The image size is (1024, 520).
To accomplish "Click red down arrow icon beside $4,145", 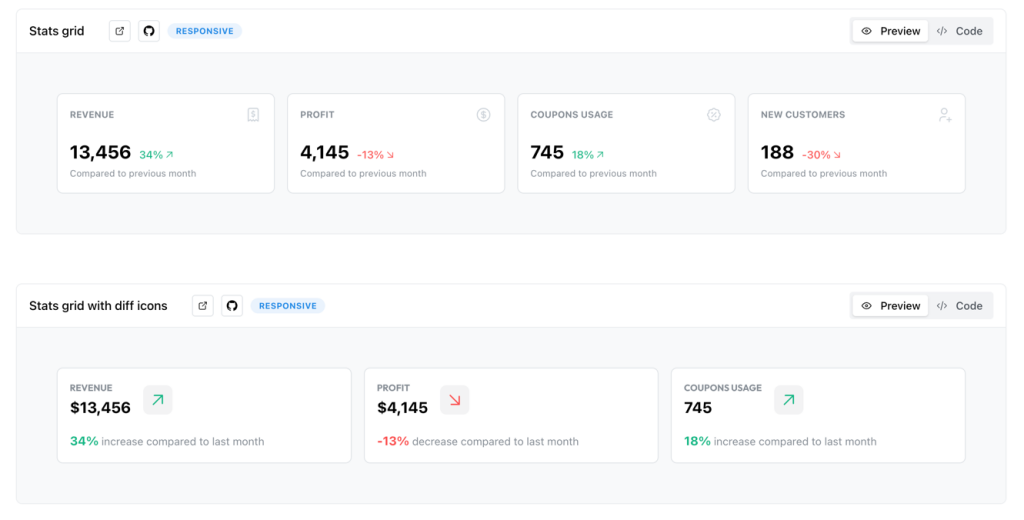I will [455, 400].
